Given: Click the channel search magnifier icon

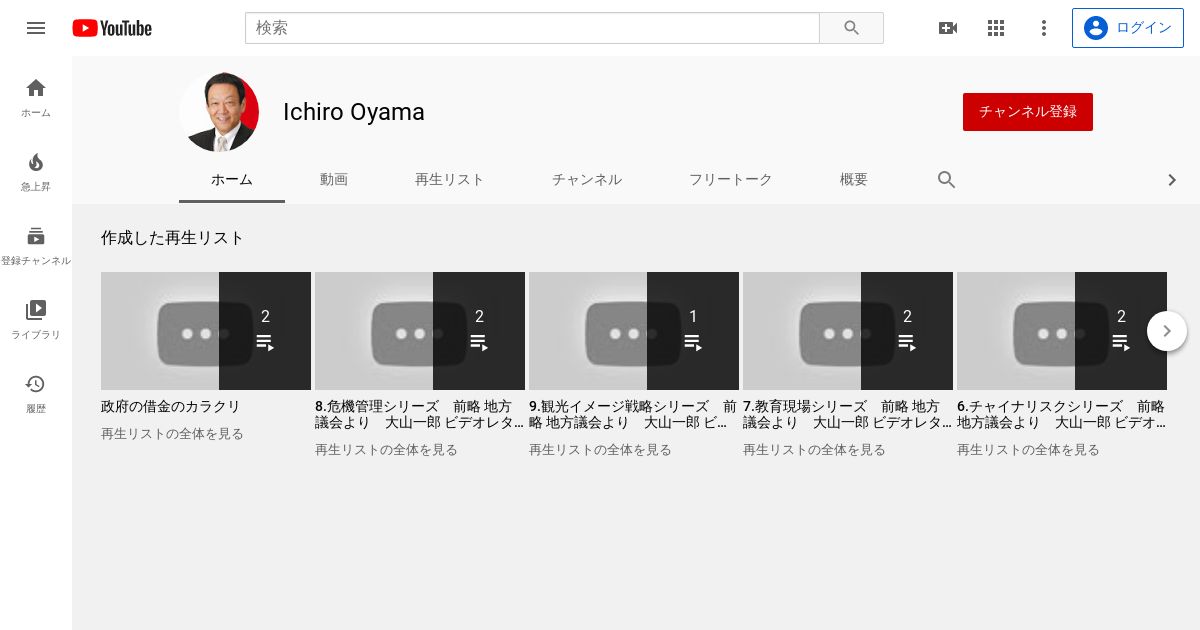Looking at the screenshot, I should coord(946,180).
